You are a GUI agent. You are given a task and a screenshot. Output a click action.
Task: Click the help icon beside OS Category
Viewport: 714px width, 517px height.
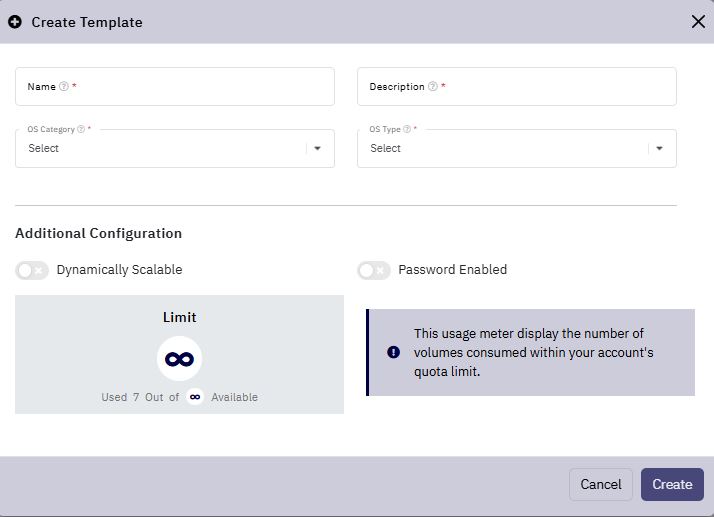pos(81,129)
